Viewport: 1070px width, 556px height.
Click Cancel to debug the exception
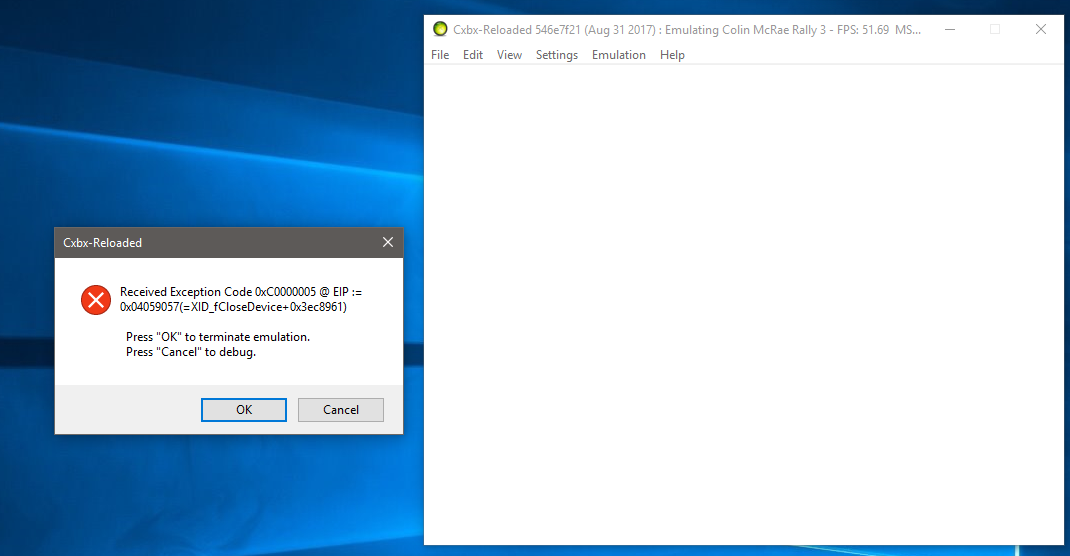tap(341, 409)
